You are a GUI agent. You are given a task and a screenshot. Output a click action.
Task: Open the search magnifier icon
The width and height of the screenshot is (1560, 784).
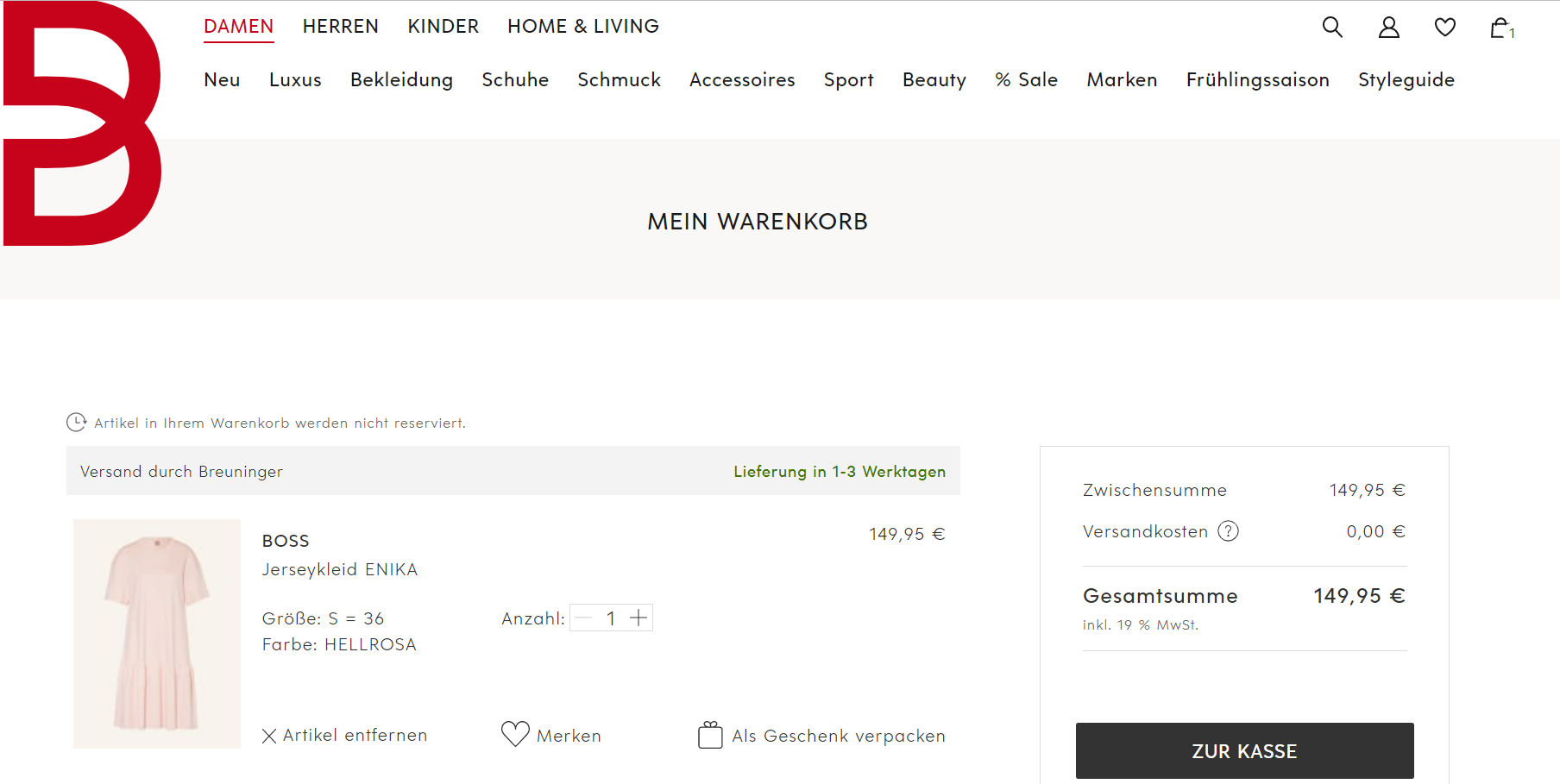[1332, 27]
